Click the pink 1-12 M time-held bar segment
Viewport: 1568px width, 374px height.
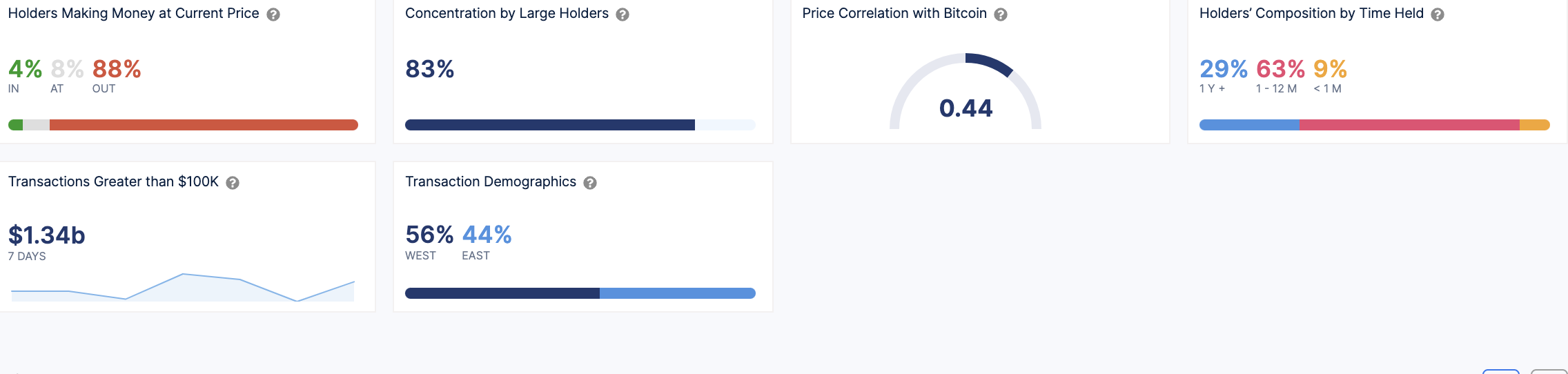point(1409,125)
